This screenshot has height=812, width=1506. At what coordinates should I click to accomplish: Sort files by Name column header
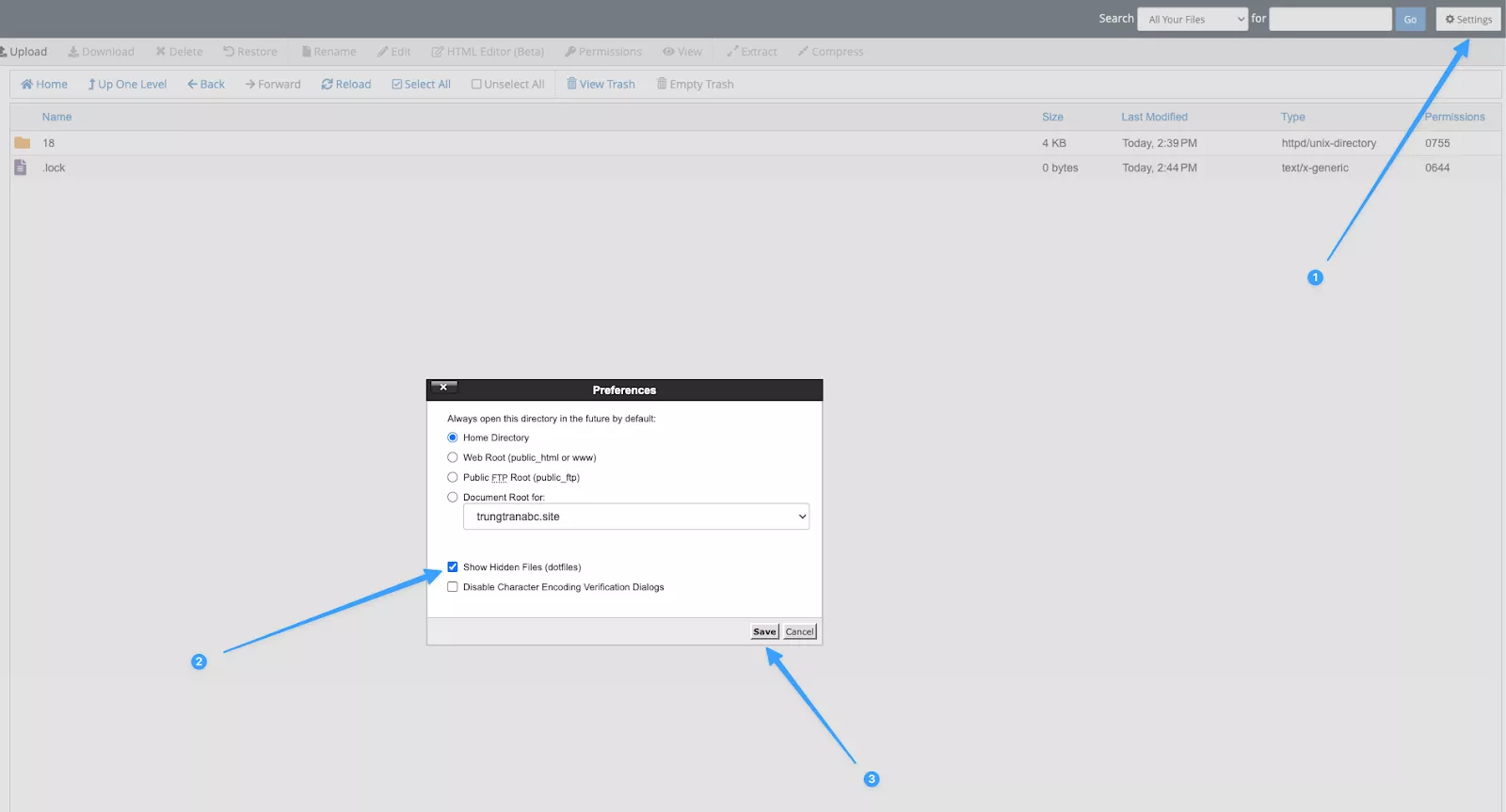coord(56,118)
